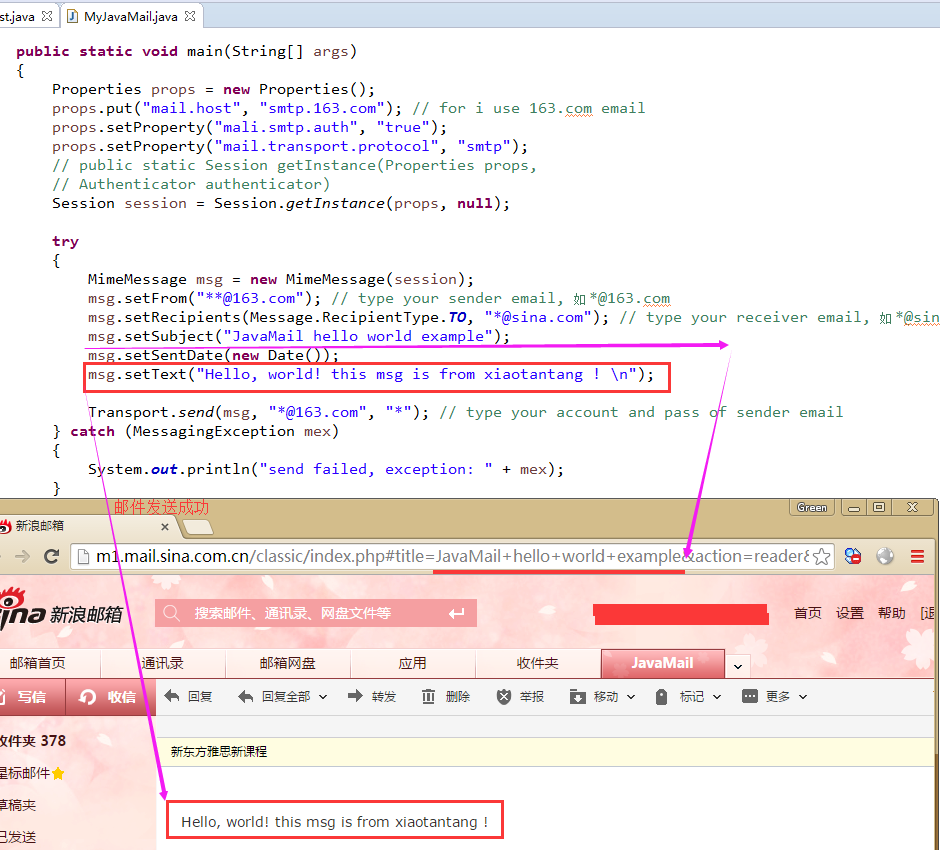
Task: Click the search magnifier icon
Action: click(x=171, y=613)
